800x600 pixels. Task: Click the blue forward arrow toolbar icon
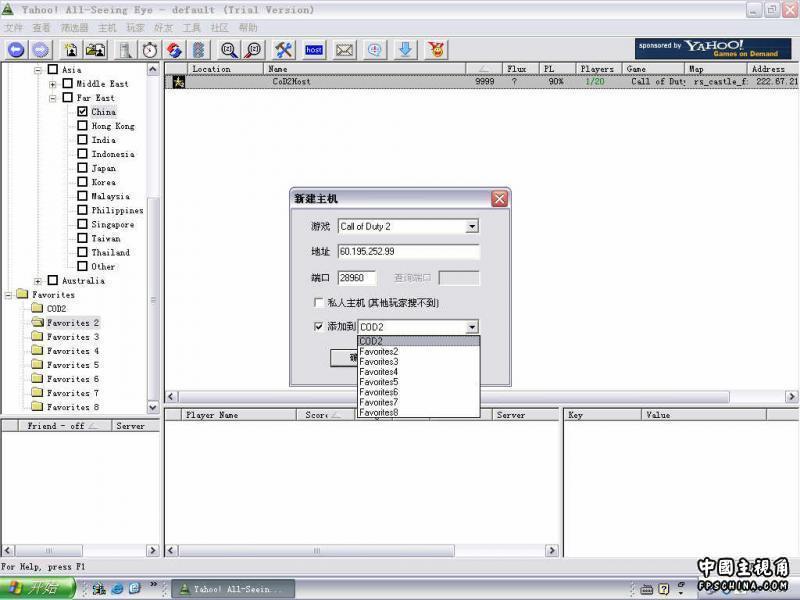41,49
